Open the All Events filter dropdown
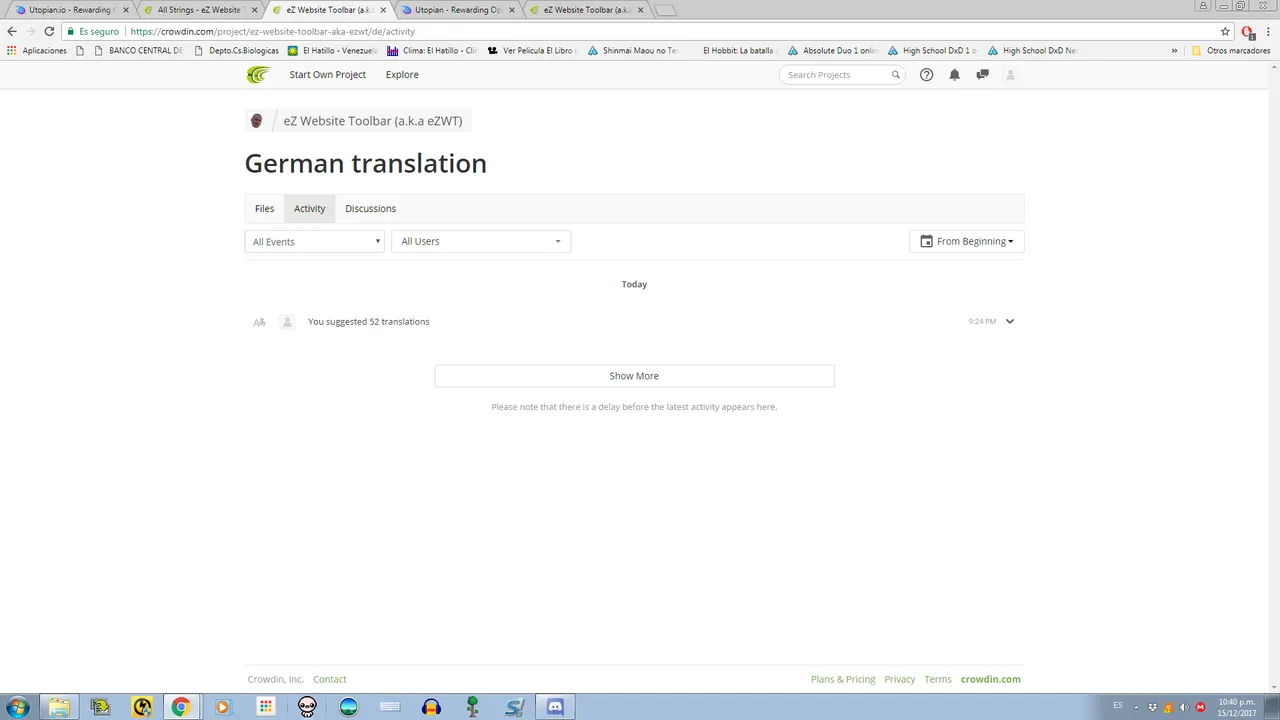This screenshot has width=1280, height=720. pos(314,241)
